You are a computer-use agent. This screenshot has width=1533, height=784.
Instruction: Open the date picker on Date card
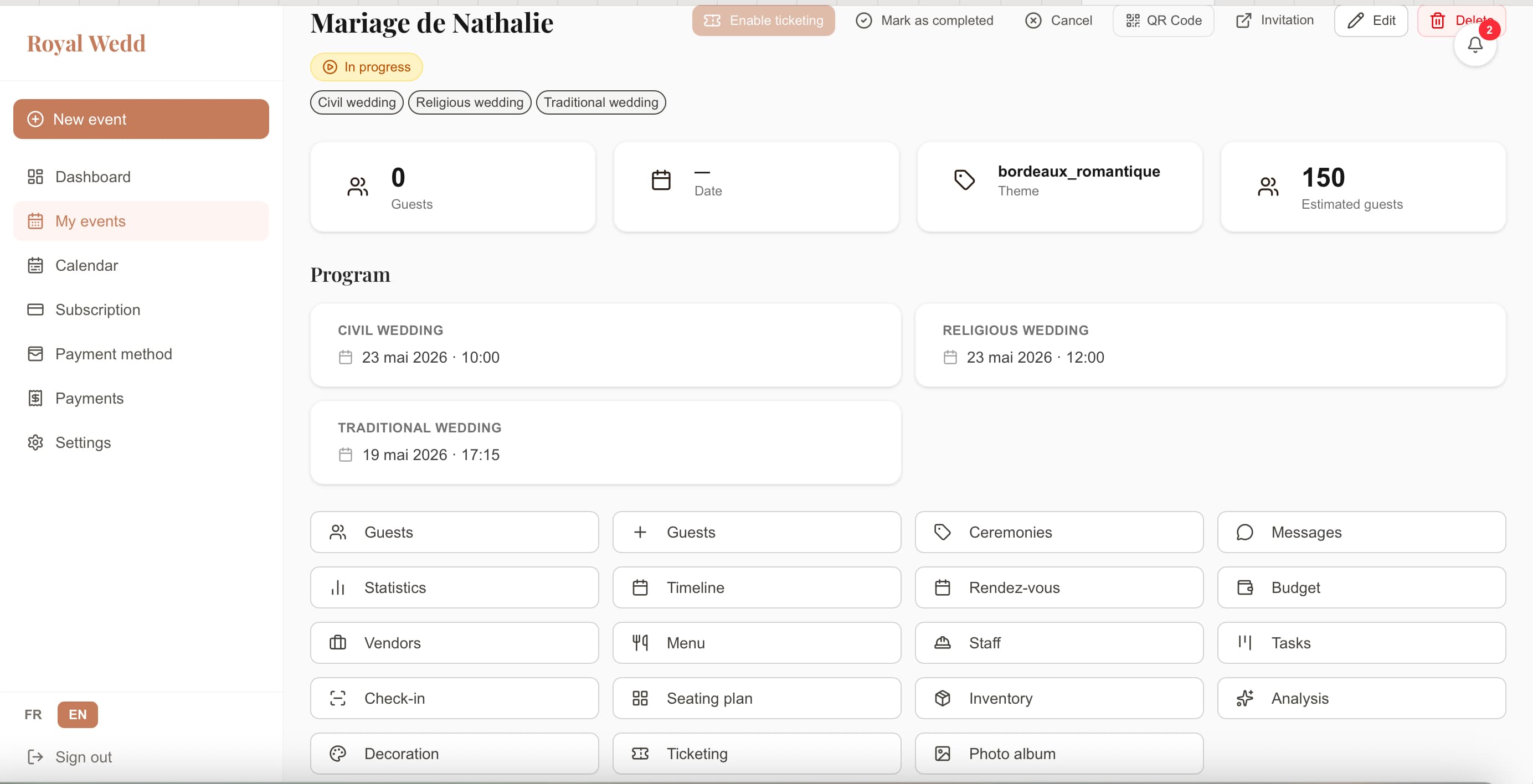755,186
